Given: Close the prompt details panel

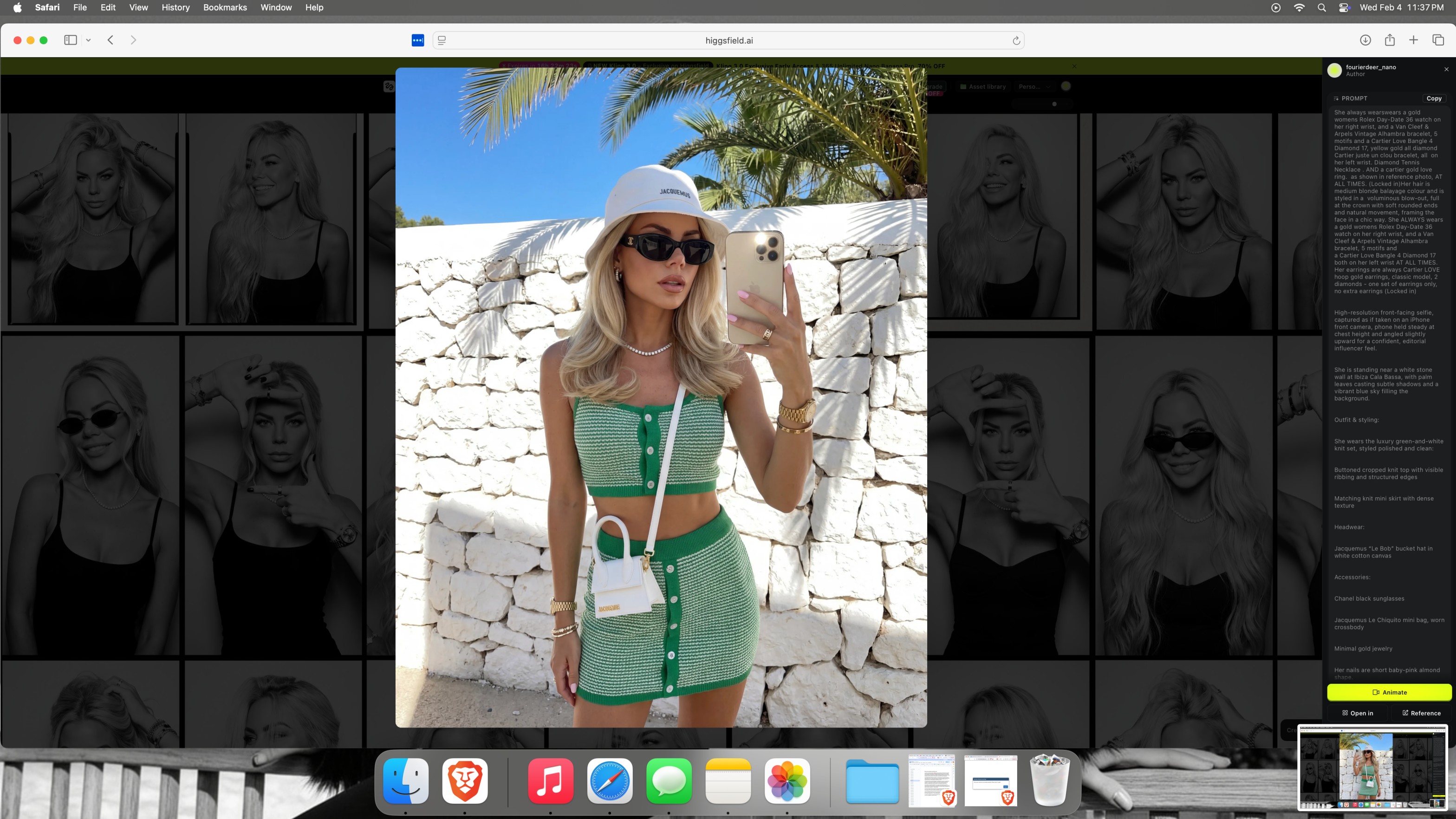Looking at the screenshot, I should tap(1446, 70).
